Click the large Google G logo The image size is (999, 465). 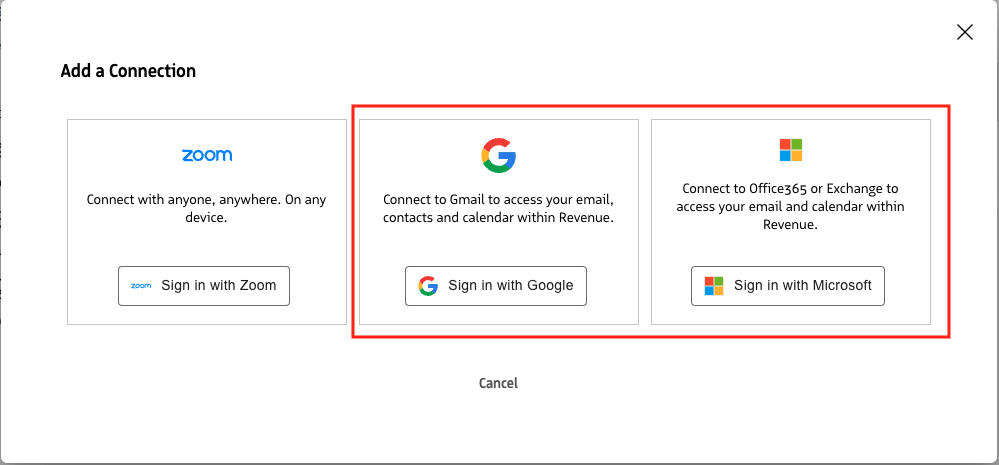(498, 155)
